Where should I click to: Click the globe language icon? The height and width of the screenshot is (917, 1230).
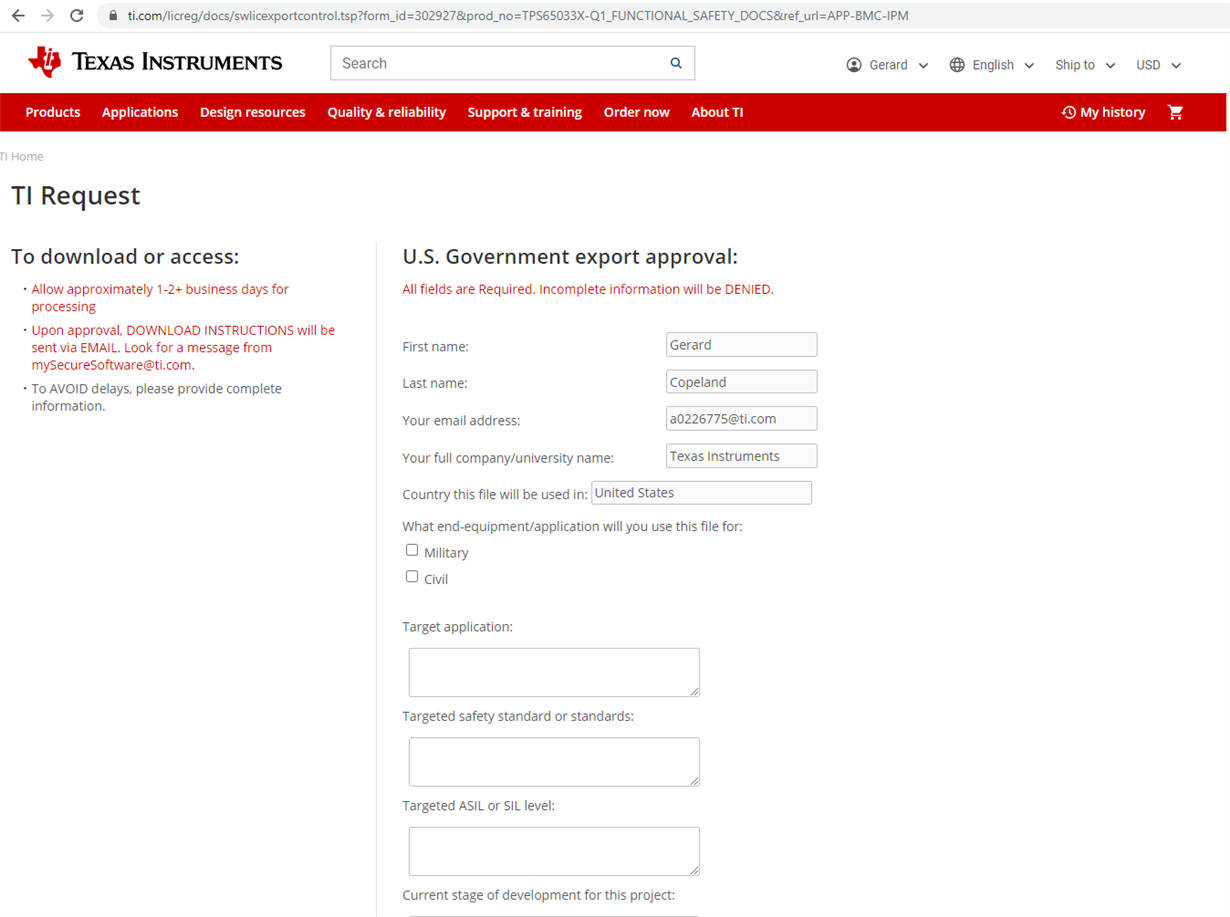(x=957, y=65)
